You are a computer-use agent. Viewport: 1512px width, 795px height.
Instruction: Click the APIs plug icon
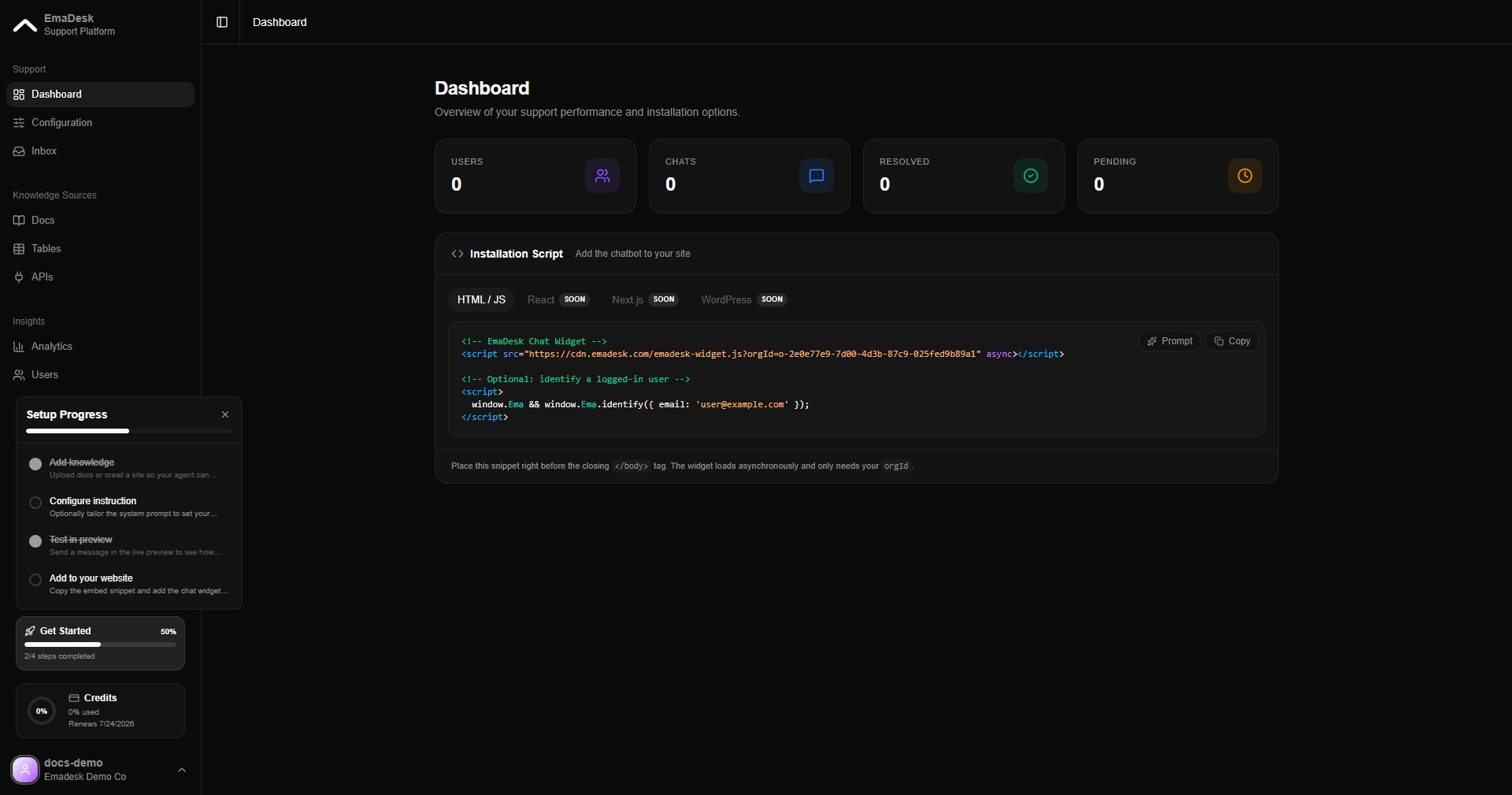[x=19, y=277]
